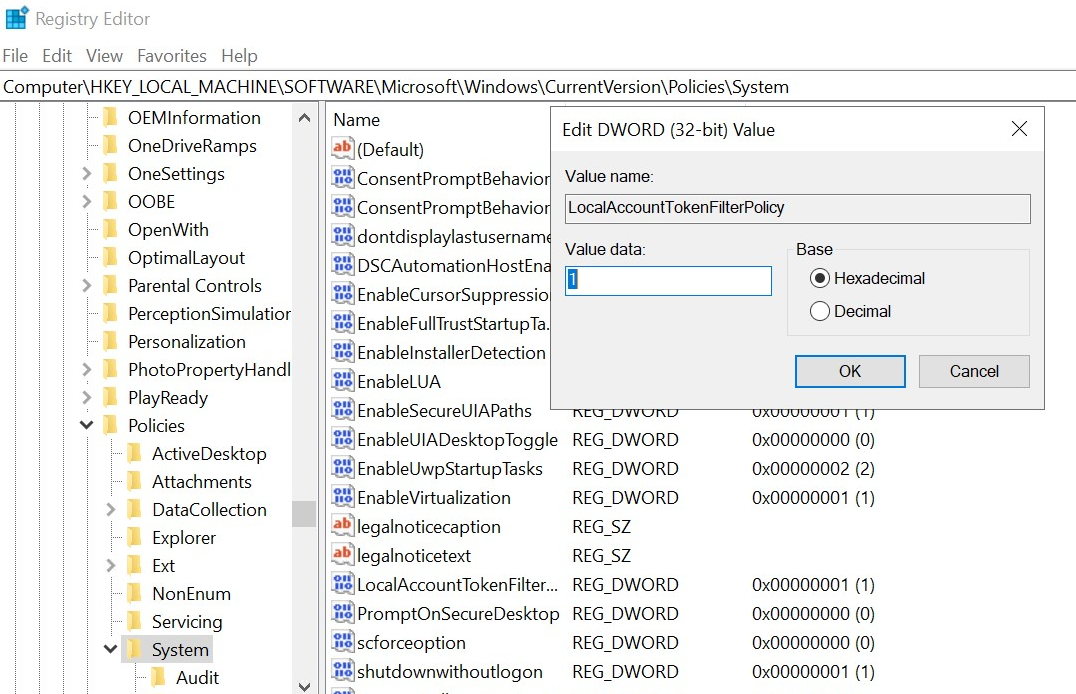Click the registry path address bar
Screen dimensions: 1076x694
[538, 87]
